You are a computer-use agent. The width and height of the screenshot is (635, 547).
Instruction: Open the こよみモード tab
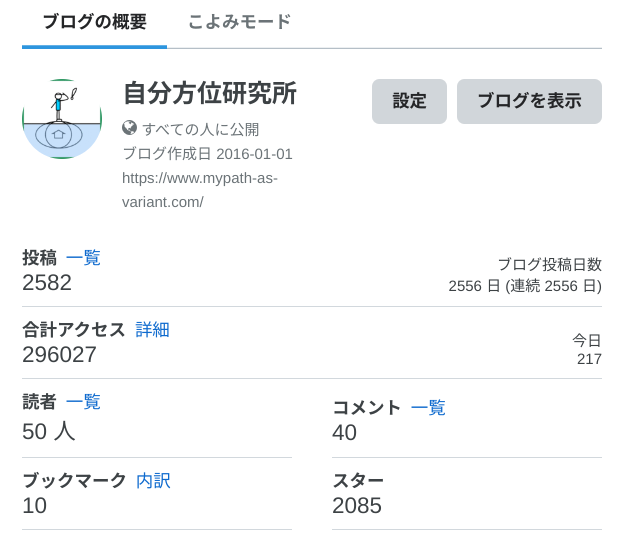239,22
